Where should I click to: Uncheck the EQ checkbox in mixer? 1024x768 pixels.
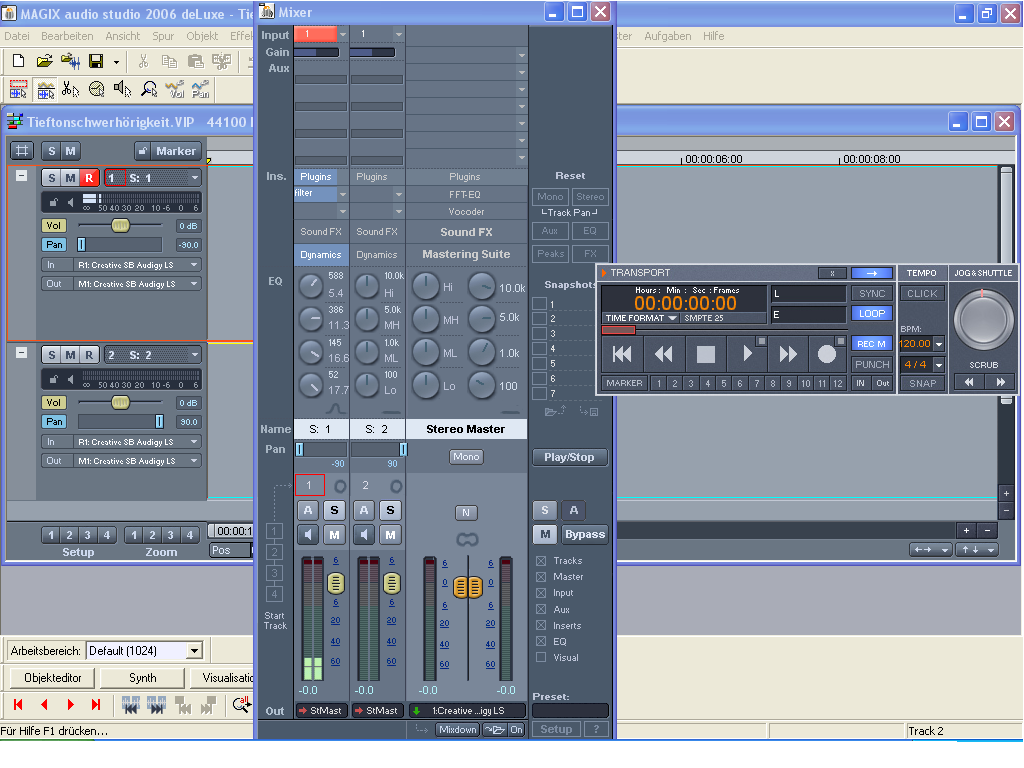click(x=541, y=641)
